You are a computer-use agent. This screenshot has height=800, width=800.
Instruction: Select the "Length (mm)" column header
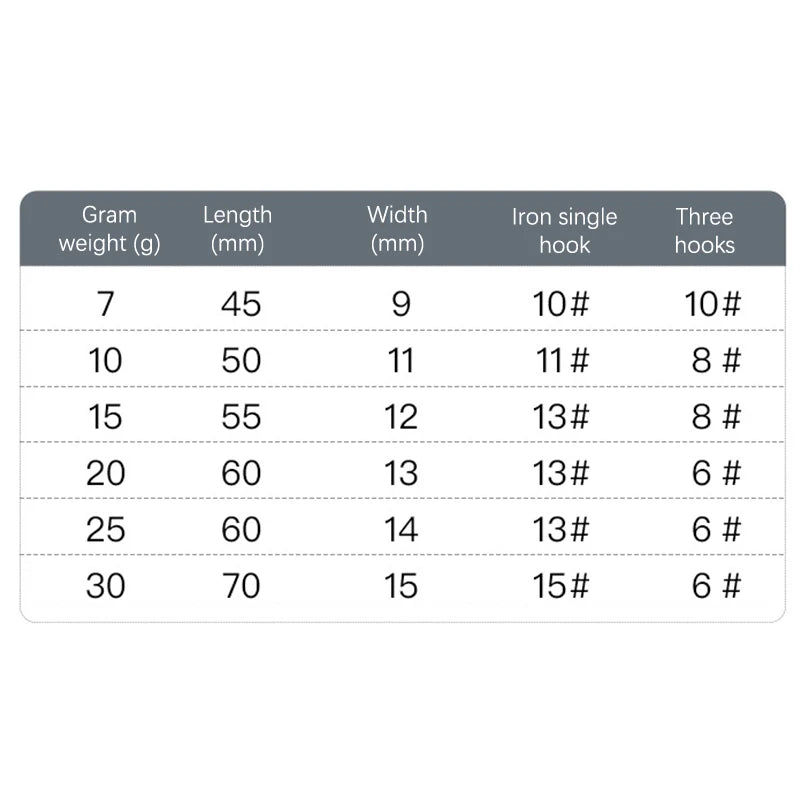click(237, 229)
